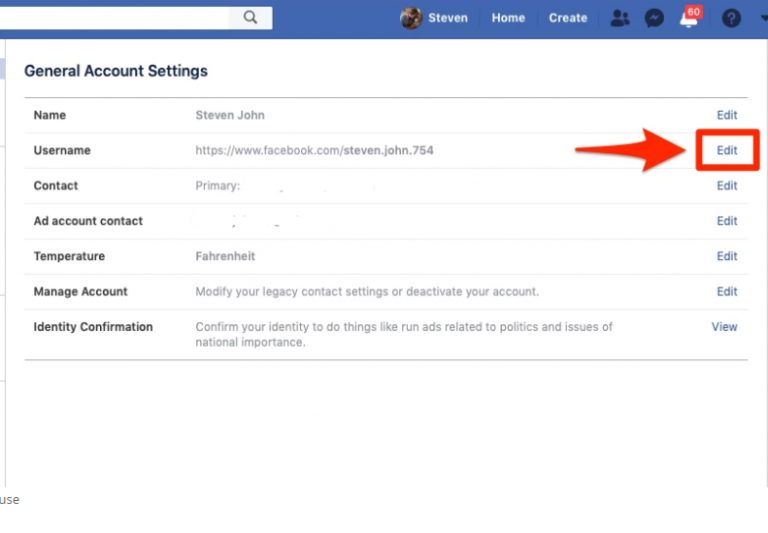The width and height of the screenshot is (768, 533).
Task: Edit the Ad account contact setting
Action: (727, 221)
